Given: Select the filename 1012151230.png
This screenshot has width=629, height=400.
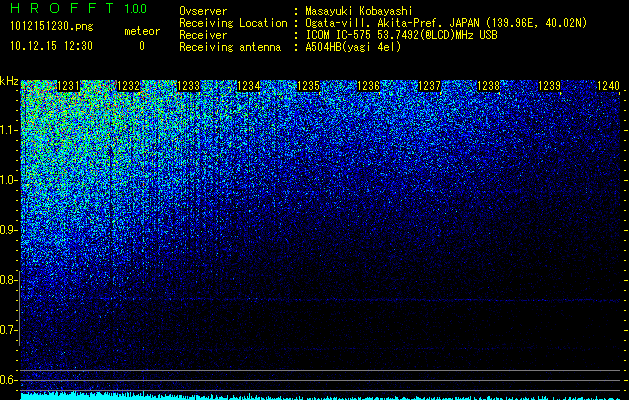Looking at the screenshot, I should click(52, 27).
